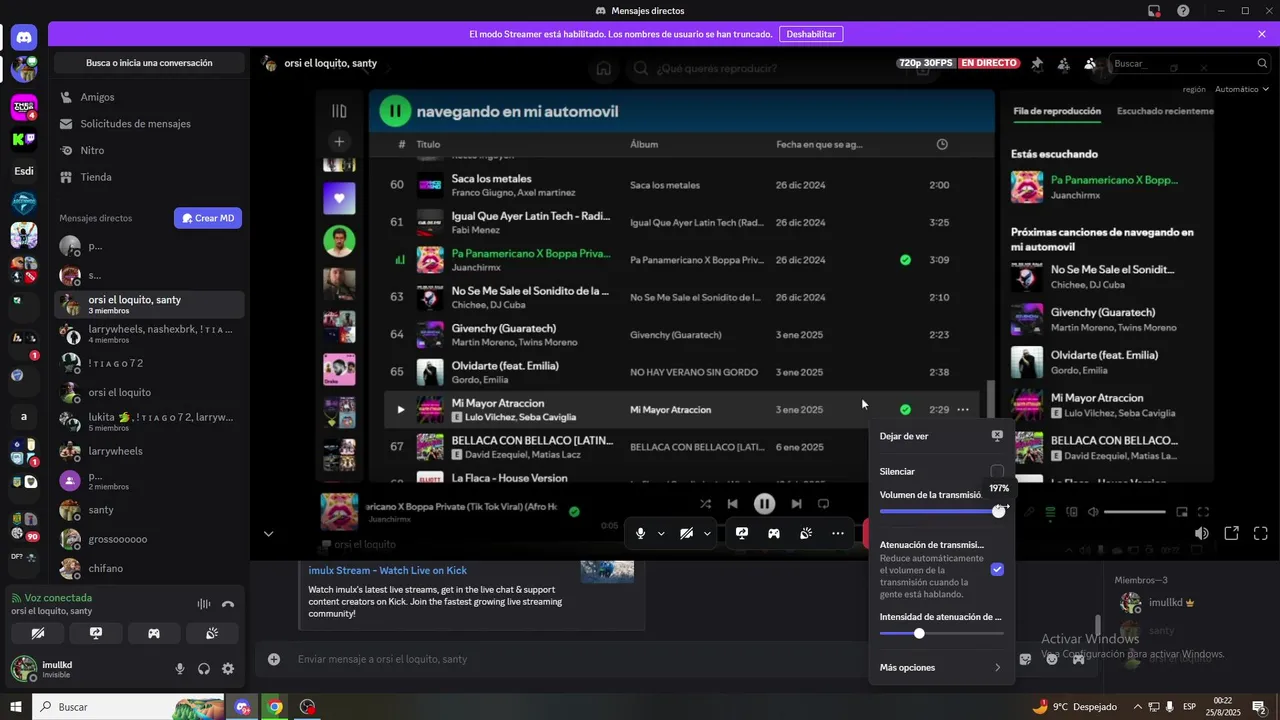Open noise suppression waveform icon
The image size is (1280, 720).
204,604
